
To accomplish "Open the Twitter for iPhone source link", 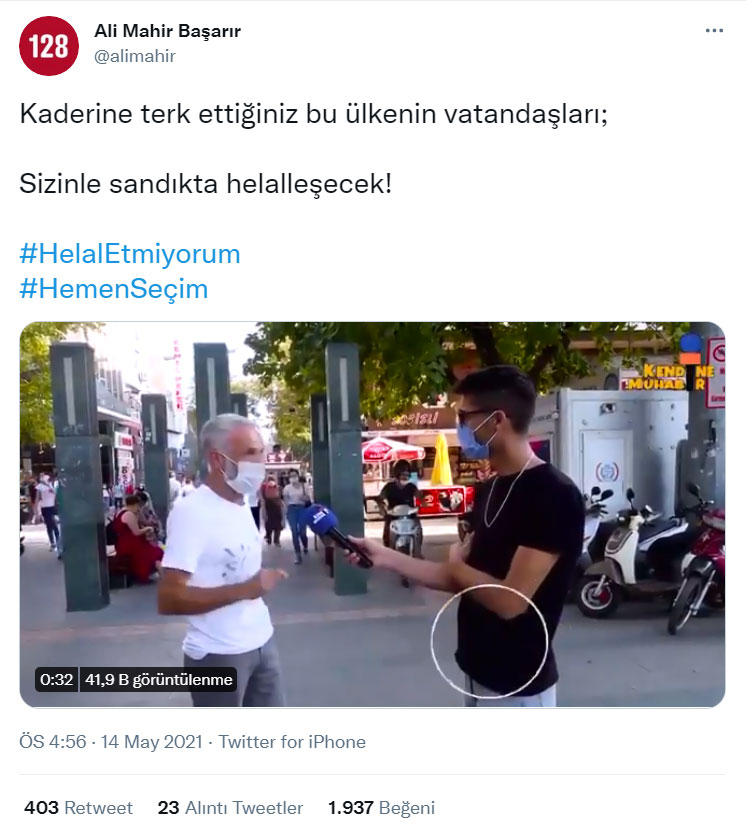I will pyautogui.click(x=292, y=742).
